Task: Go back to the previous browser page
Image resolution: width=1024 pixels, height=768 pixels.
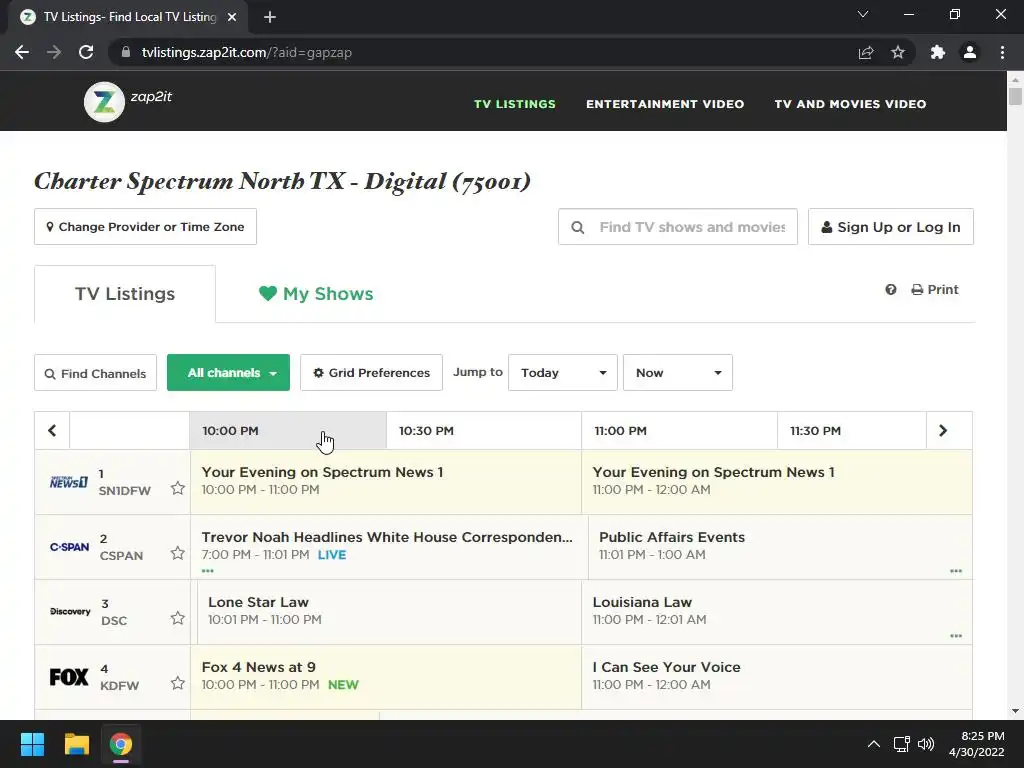Action: (x=22, y=52)
